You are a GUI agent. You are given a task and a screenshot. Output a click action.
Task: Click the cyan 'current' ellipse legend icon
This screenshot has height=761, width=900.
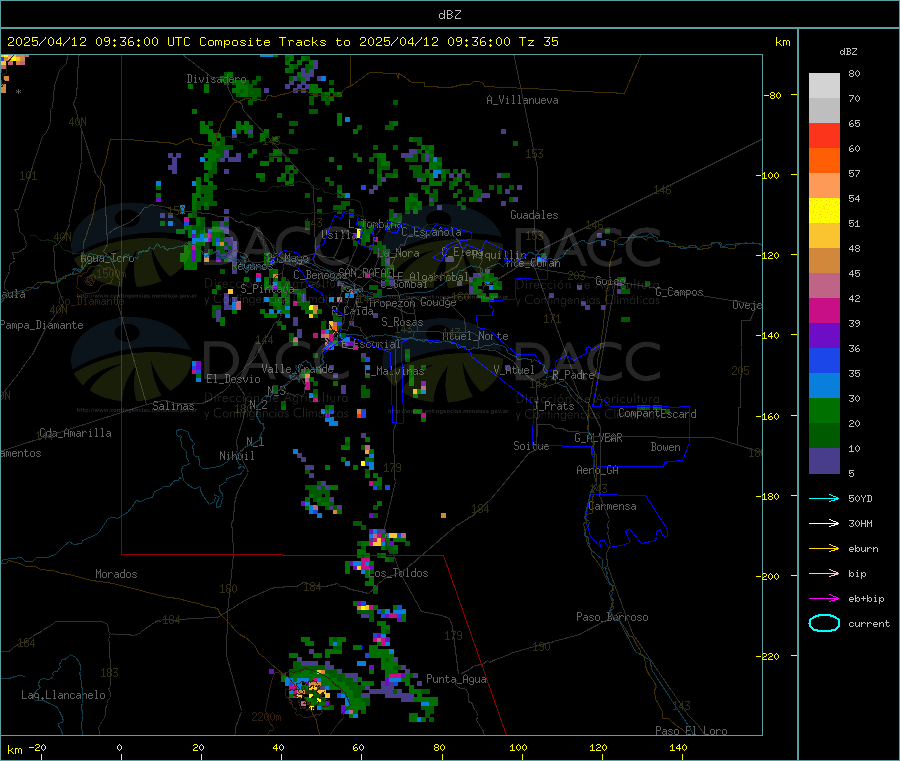[824, 623]
